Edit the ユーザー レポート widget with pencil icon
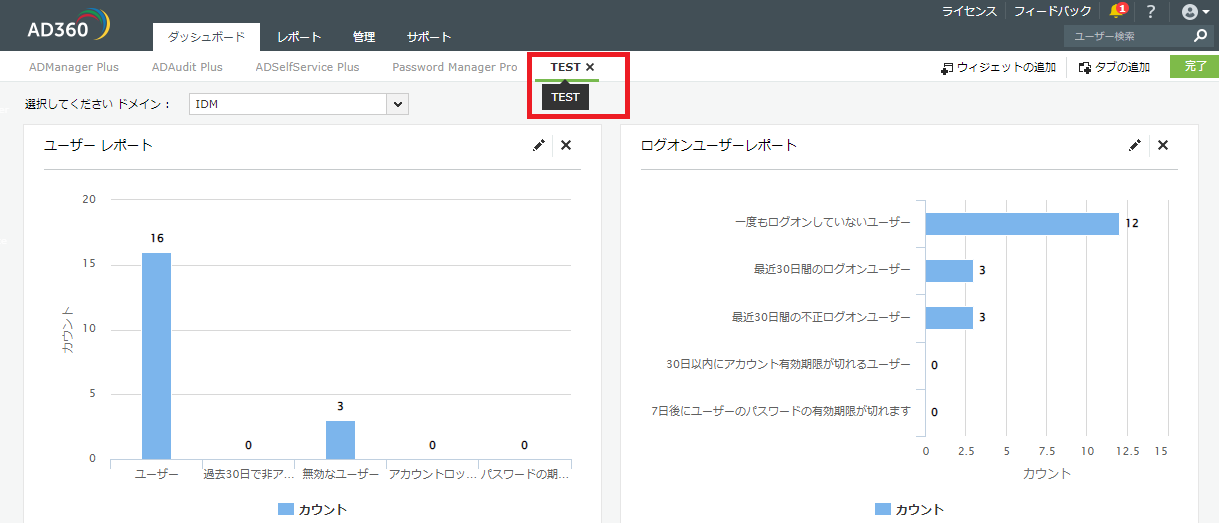The image size is (1219, 523). click(x=539, y=145)
